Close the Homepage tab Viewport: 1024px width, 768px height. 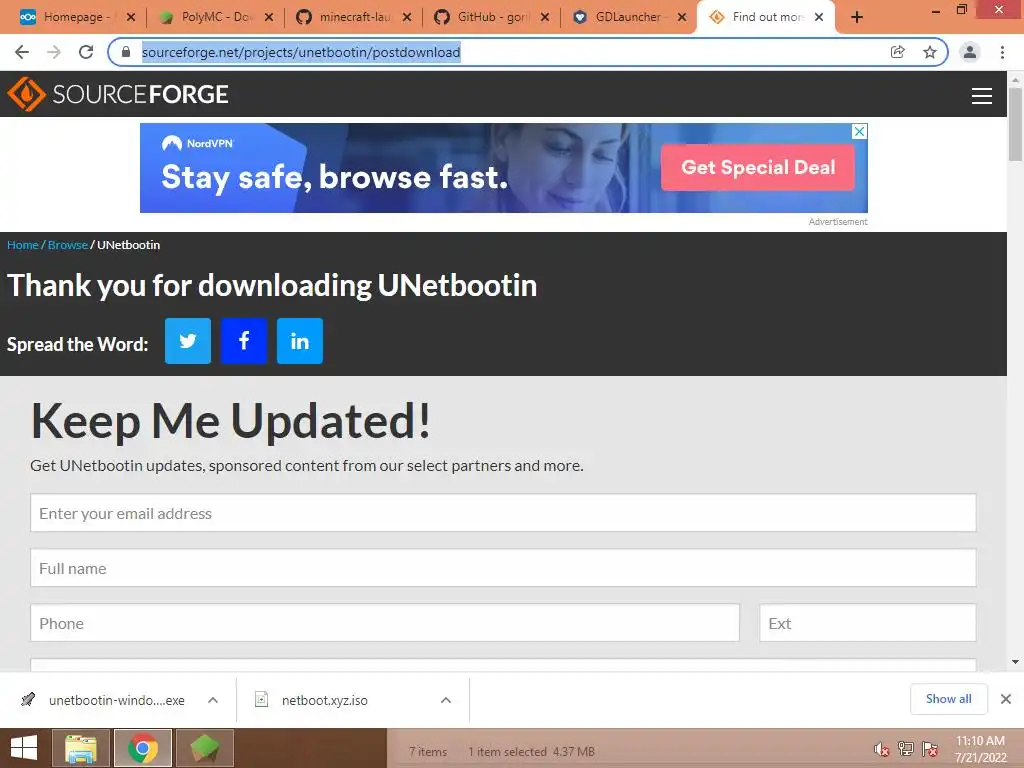point(131,17)
